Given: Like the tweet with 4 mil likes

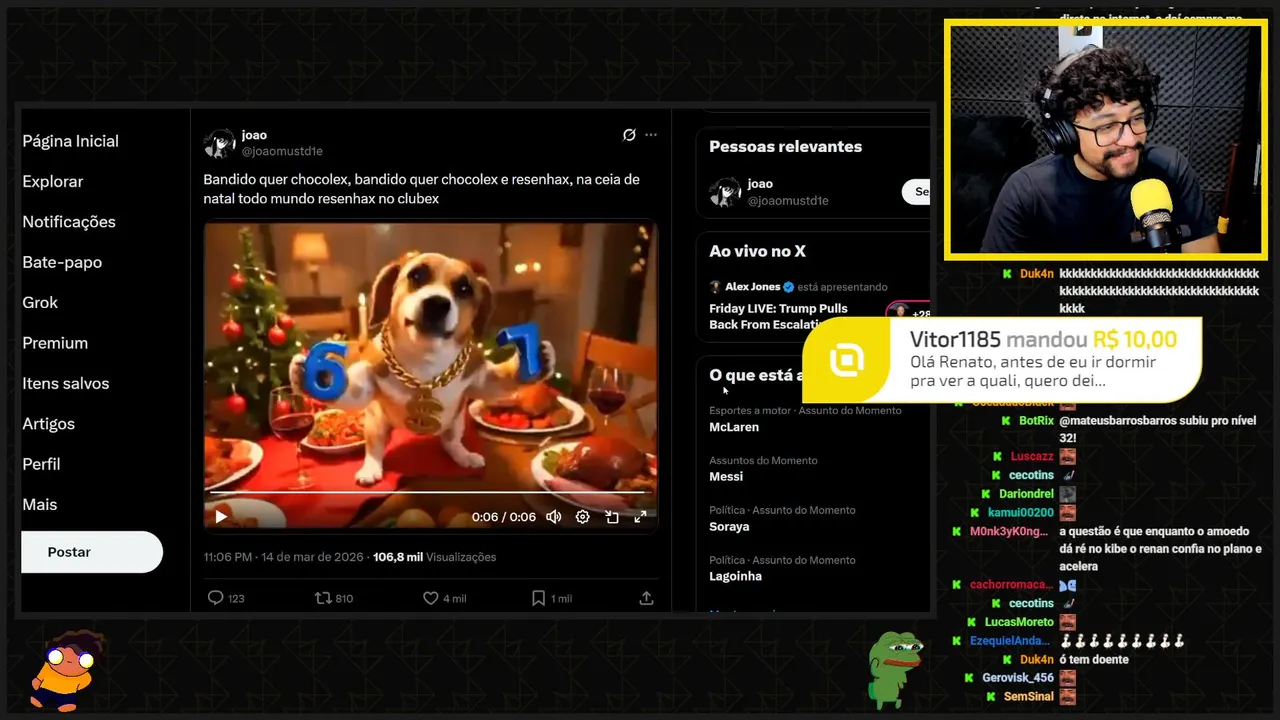Looking at the screenshot, I should [444, 598].
